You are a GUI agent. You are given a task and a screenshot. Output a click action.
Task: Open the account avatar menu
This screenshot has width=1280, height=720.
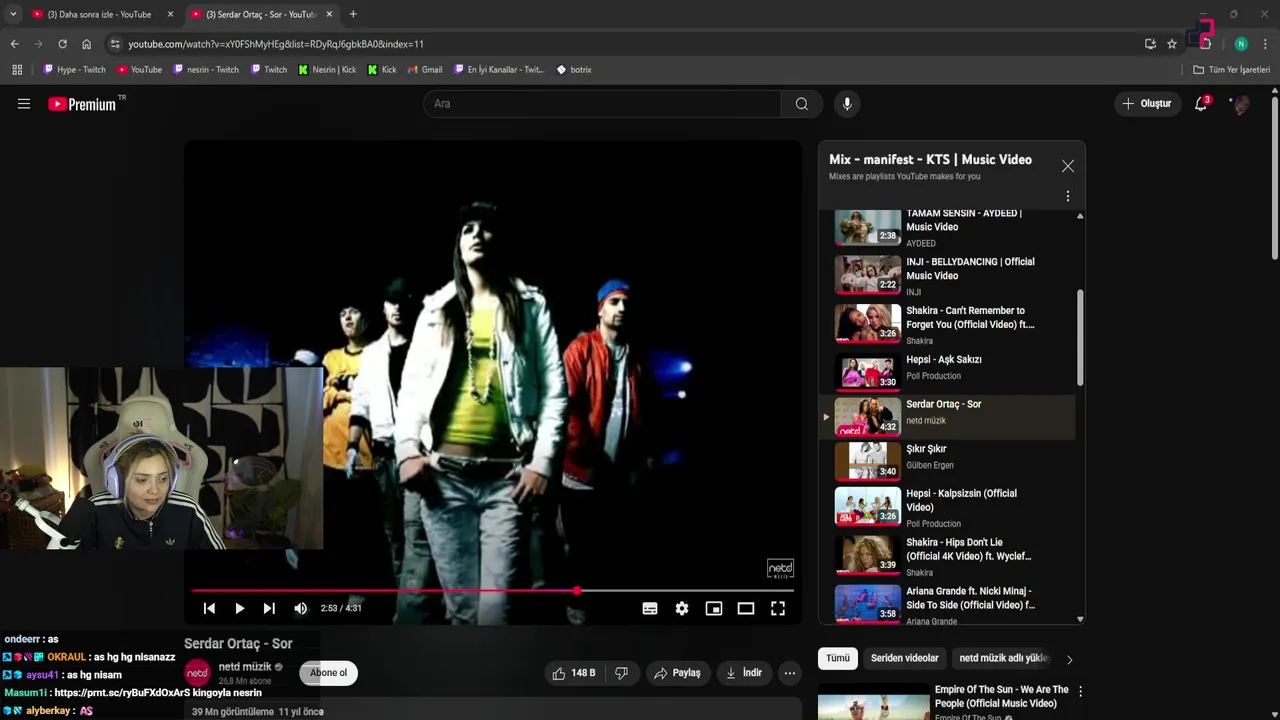(1241, 104)
